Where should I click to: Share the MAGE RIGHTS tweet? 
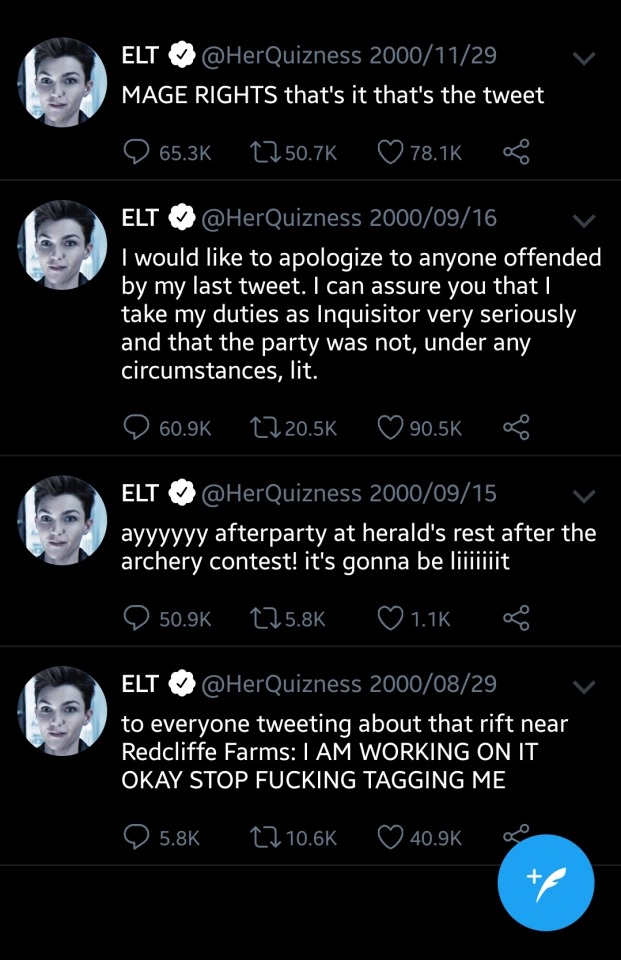(x=515, y=152)
